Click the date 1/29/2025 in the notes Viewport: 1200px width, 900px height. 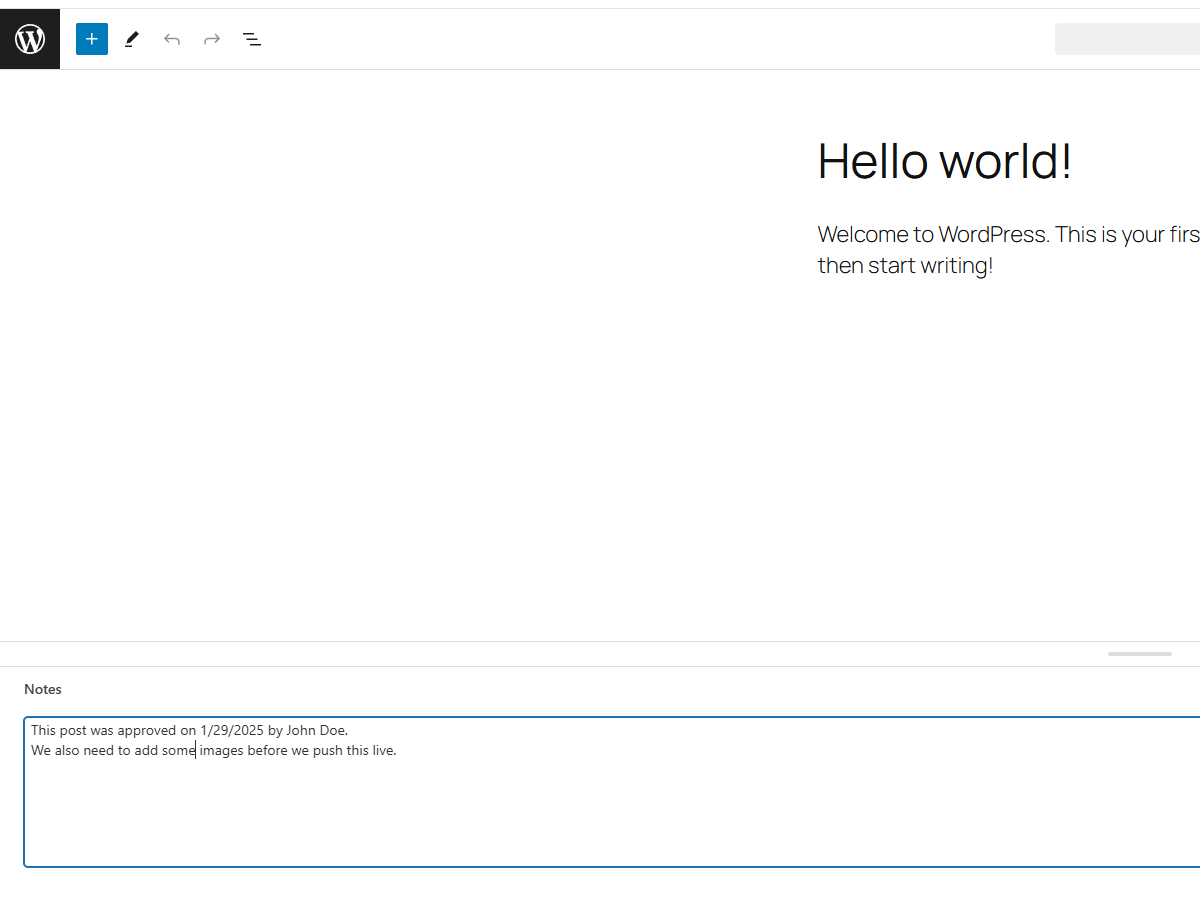[x=232, y=730]
